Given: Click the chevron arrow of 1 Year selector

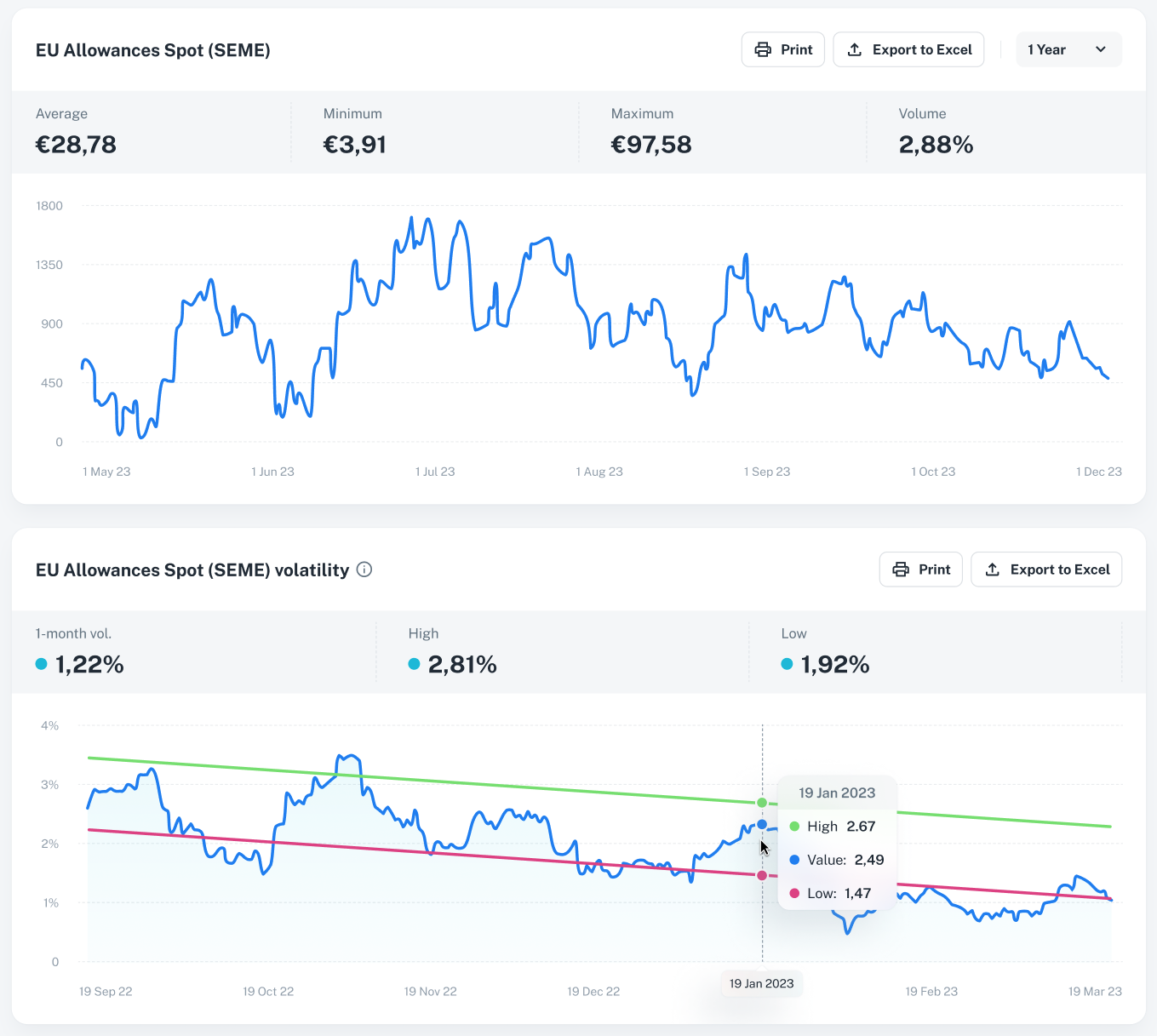Looking at the screenshot, I should pyautogui.click(x=1101, y=49).
